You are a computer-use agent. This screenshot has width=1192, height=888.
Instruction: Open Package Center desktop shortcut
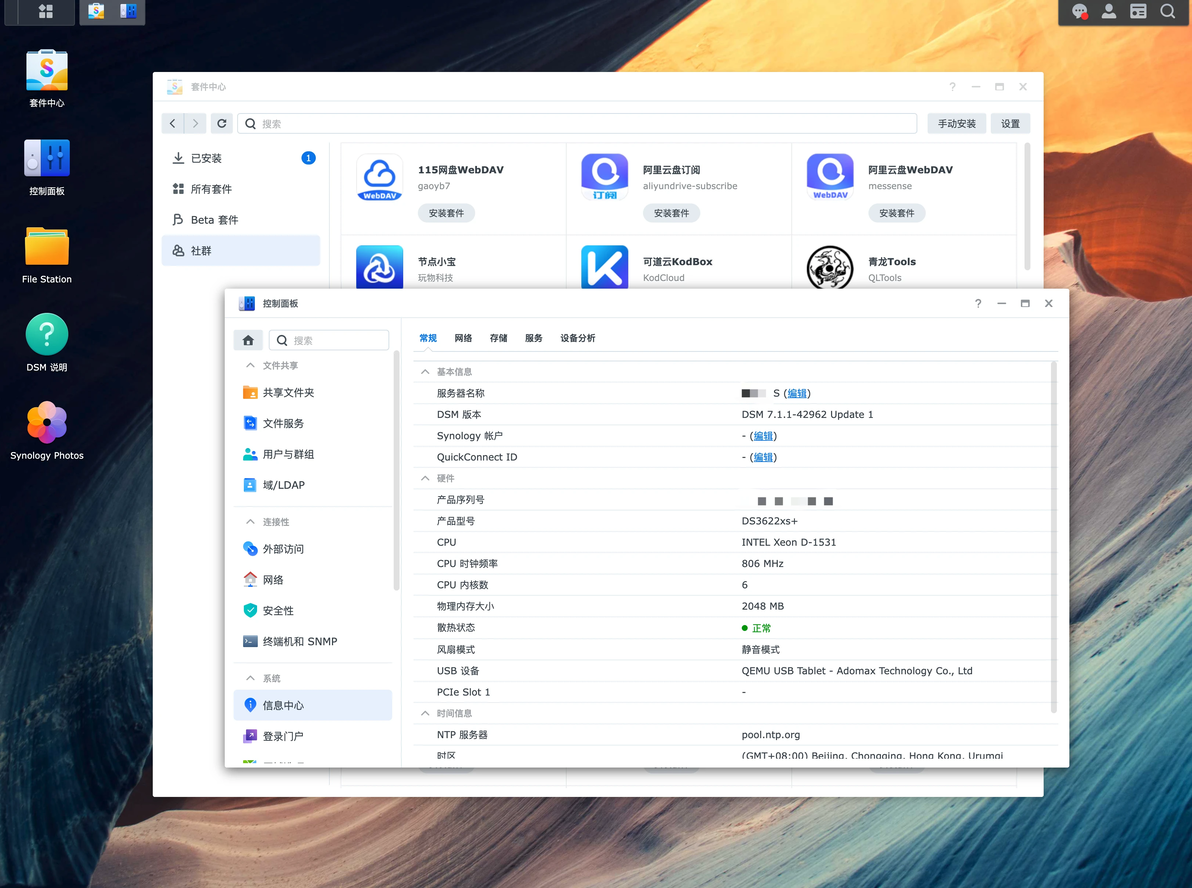pyautogui.click(x=46, y=78)
